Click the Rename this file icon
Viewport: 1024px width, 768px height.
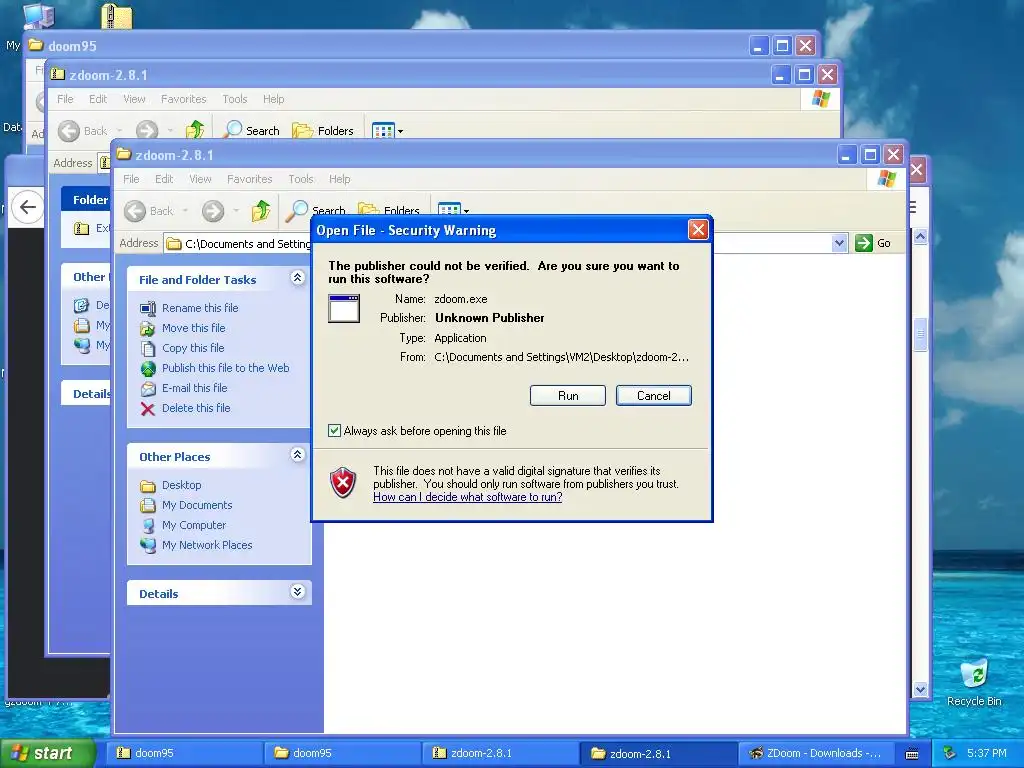148,308
